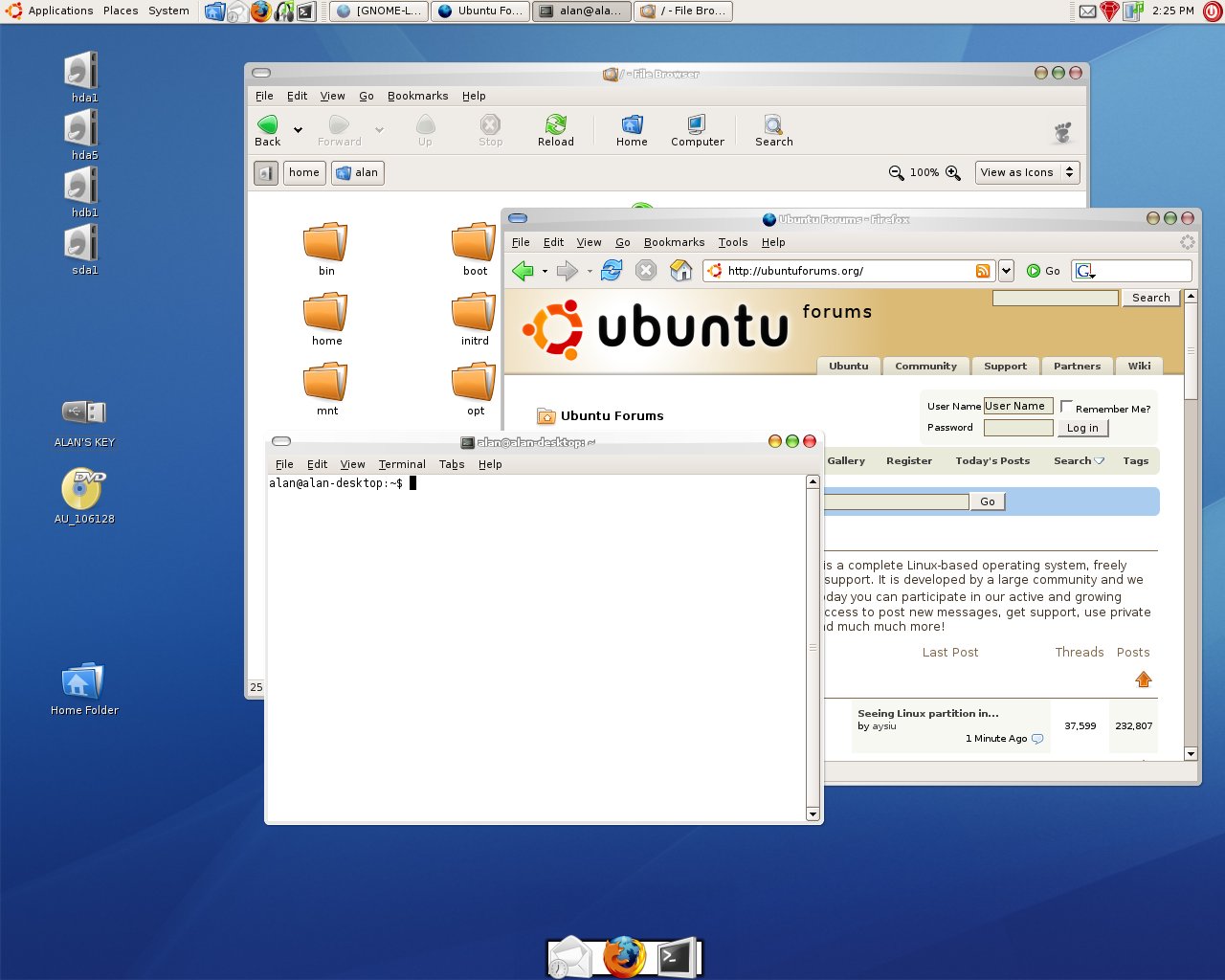Image resolution: width=1225 pixels, height=980 pixels.
Task: Click Firefox home icon
Action: point(680,271)
